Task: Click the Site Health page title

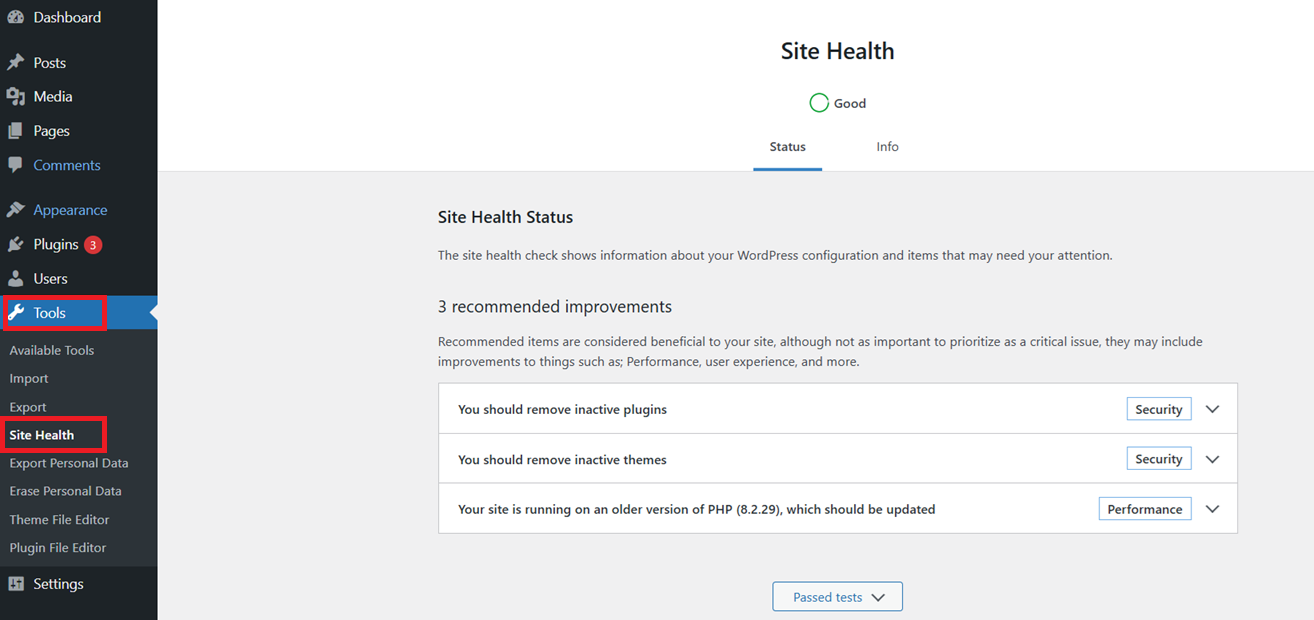Action: [838, 51]
